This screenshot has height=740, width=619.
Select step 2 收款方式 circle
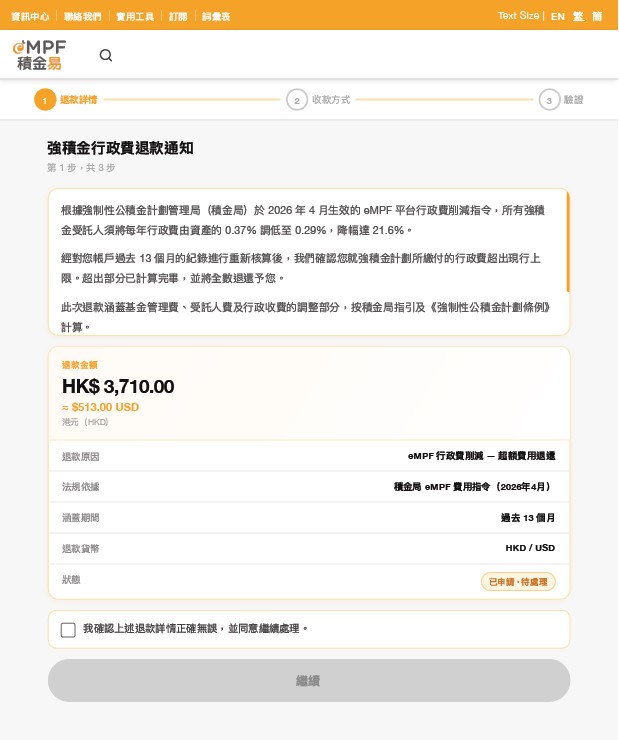[x=297, y=100]
